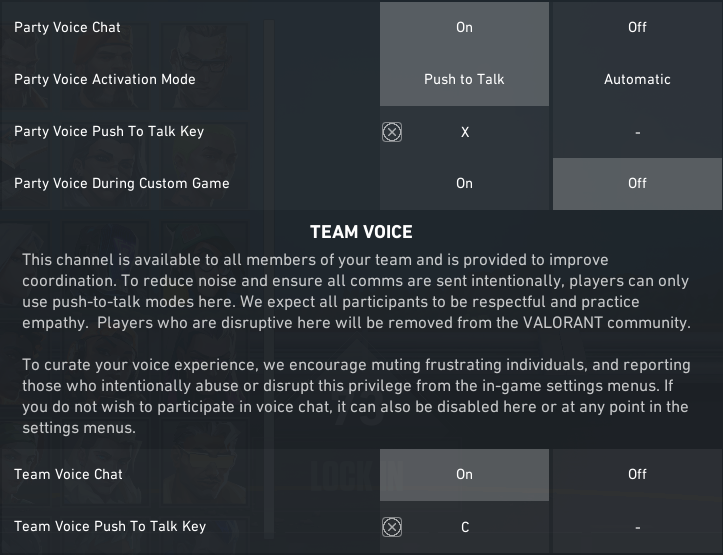This screenshot has width=723, height=555.
Task: Select the Party Voice Activation Mode label
Action: [104, 79]
